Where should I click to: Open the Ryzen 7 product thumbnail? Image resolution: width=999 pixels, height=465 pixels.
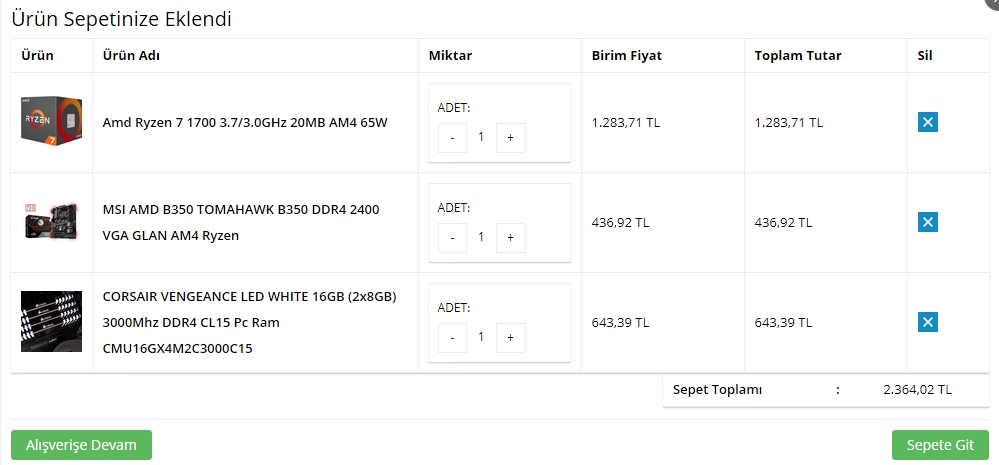[51, 121]
